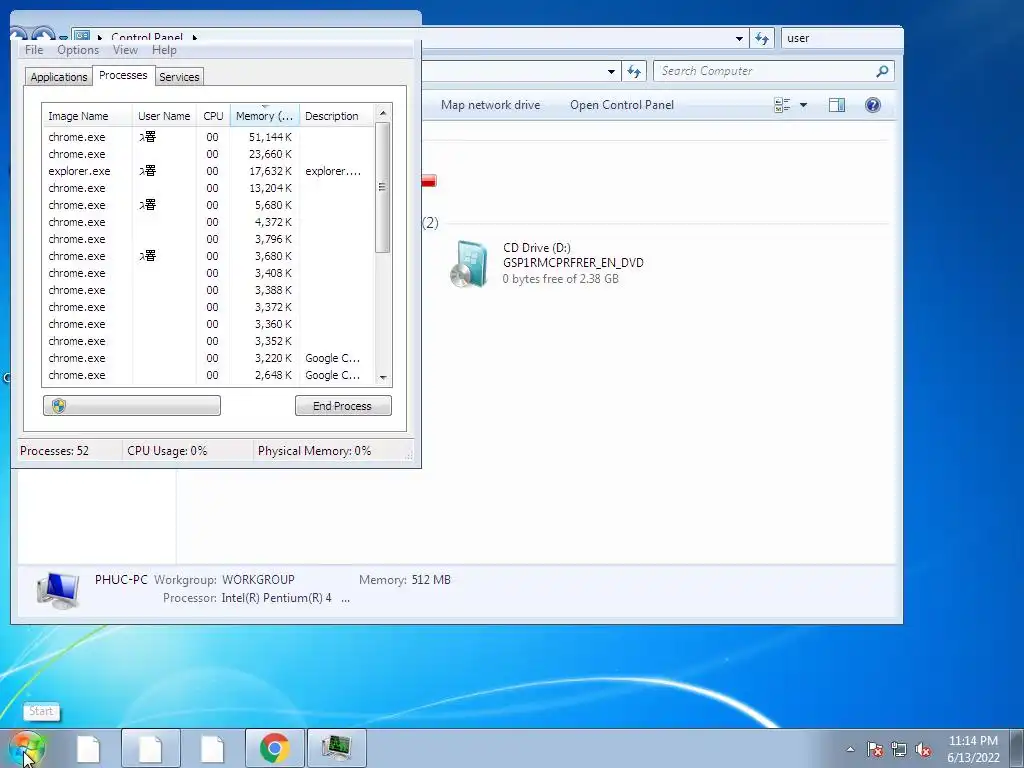Click Open Control Panel in Explorer toolbar
Image resolution: width=1024 pixels, height=768 pixels.
pos(622,105)
